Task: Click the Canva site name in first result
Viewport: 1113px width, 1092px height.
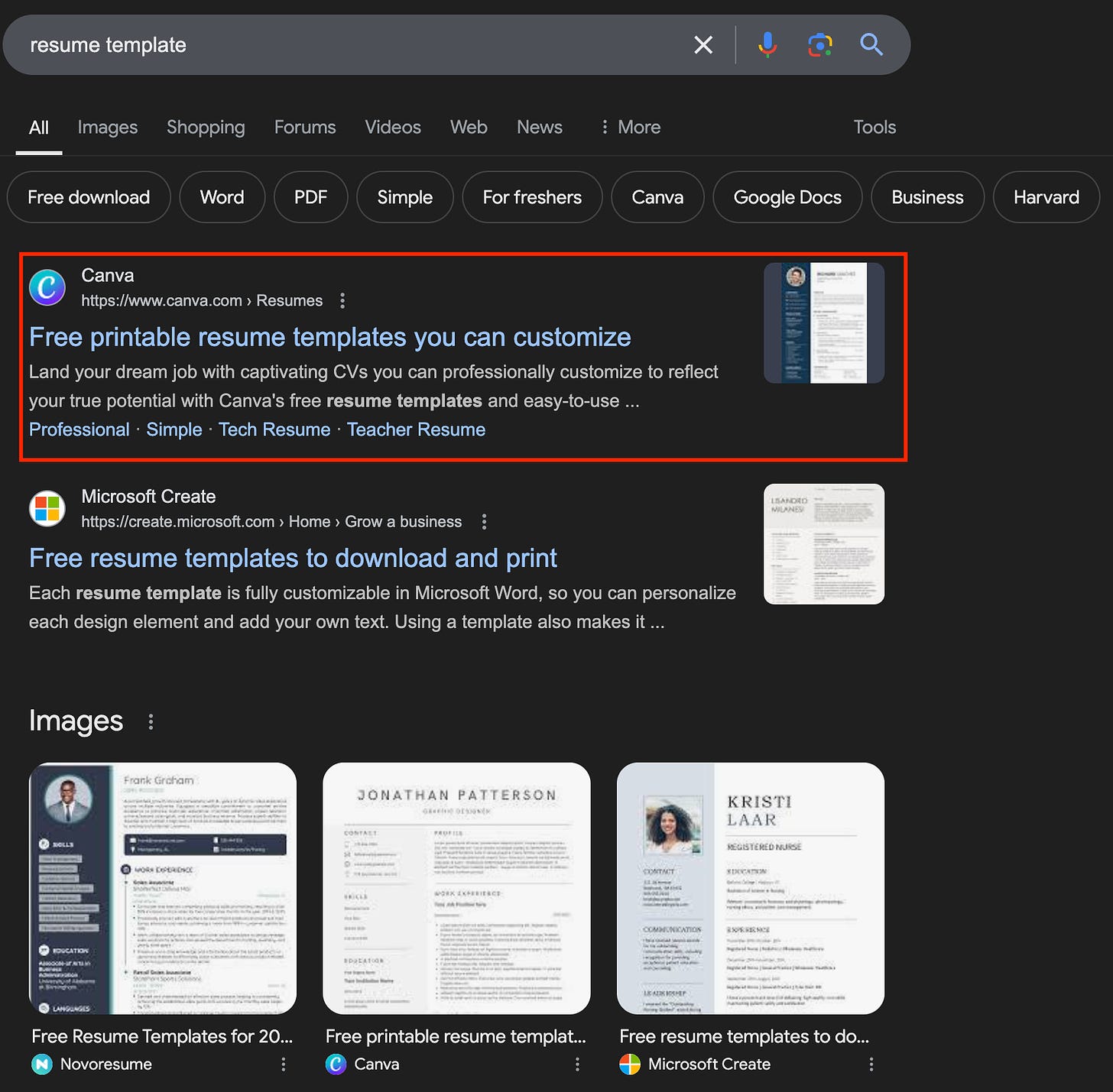Action: pyautogui.click(x=108, y=275)
